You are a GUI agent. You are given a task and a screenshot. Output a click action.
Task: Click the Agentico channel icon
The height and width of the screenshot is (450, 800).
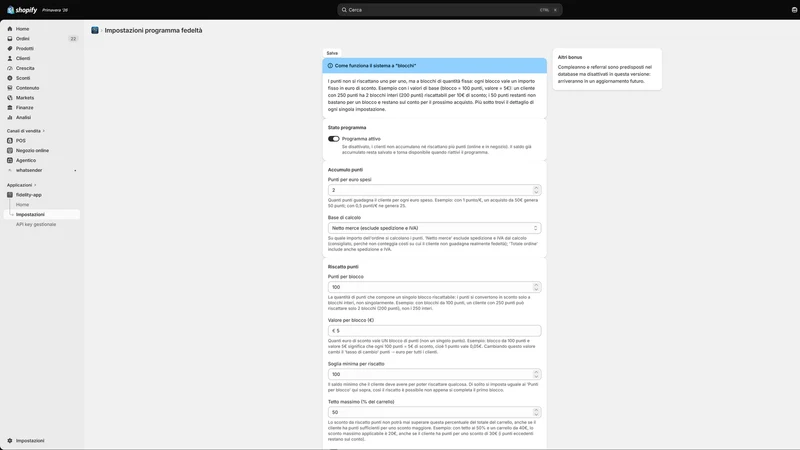(10, 160)
